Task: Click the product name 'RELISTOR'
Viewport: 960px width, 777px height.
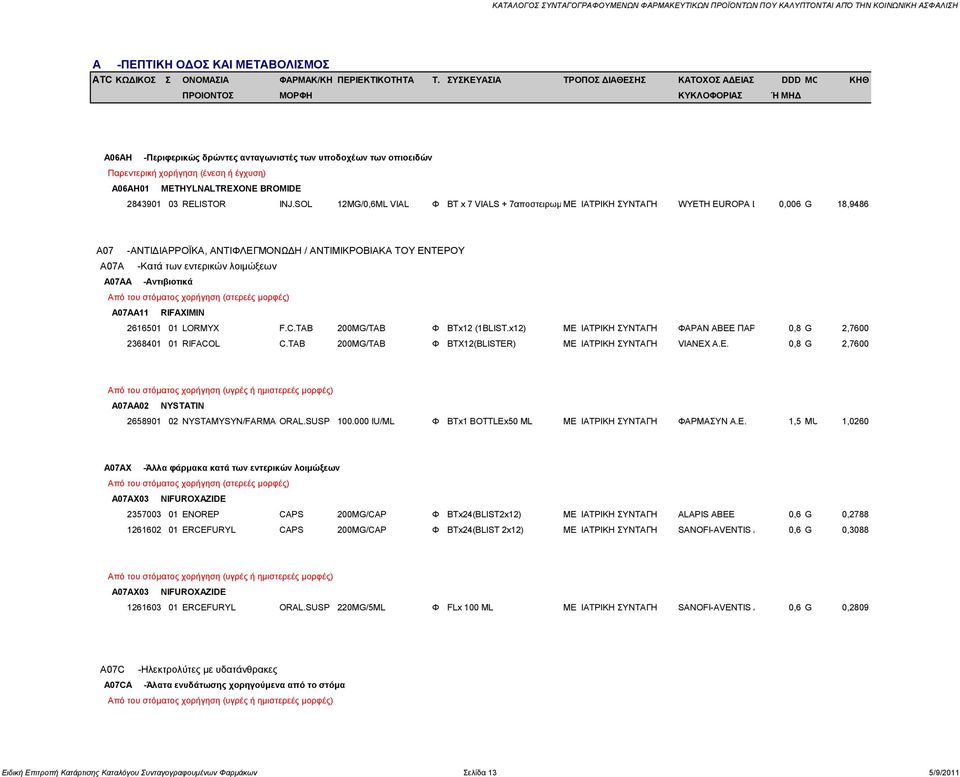Action: pyautogui.click(x=204, y=204)
